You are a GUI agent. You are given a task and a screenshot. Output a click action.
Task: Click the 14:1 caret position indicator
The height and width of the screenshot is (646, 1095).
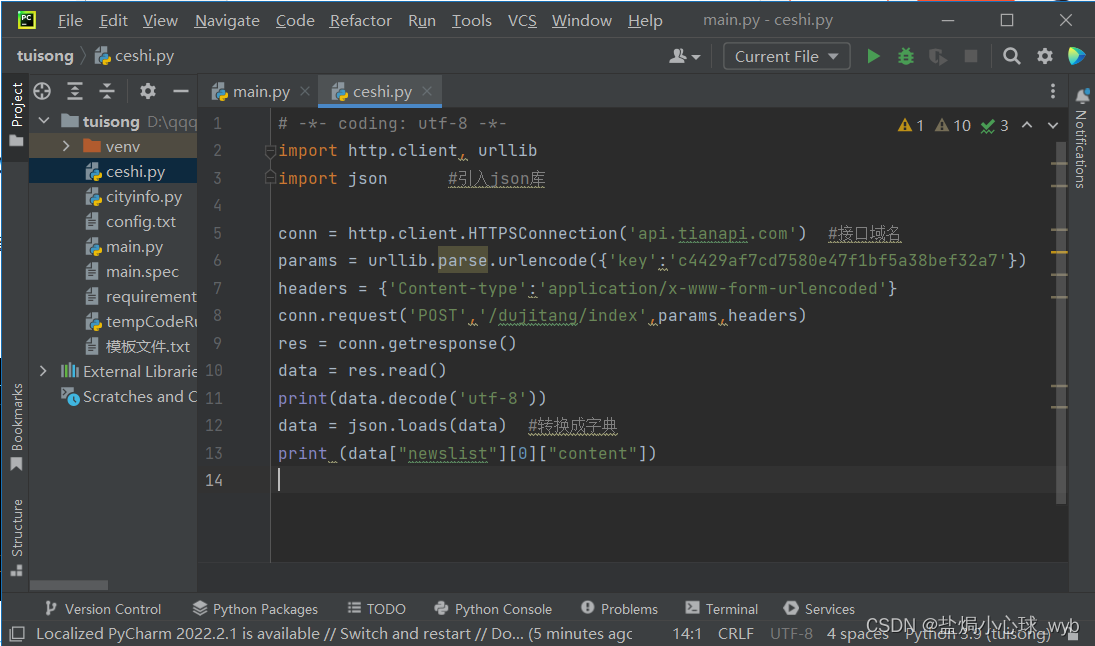[687, 633]
